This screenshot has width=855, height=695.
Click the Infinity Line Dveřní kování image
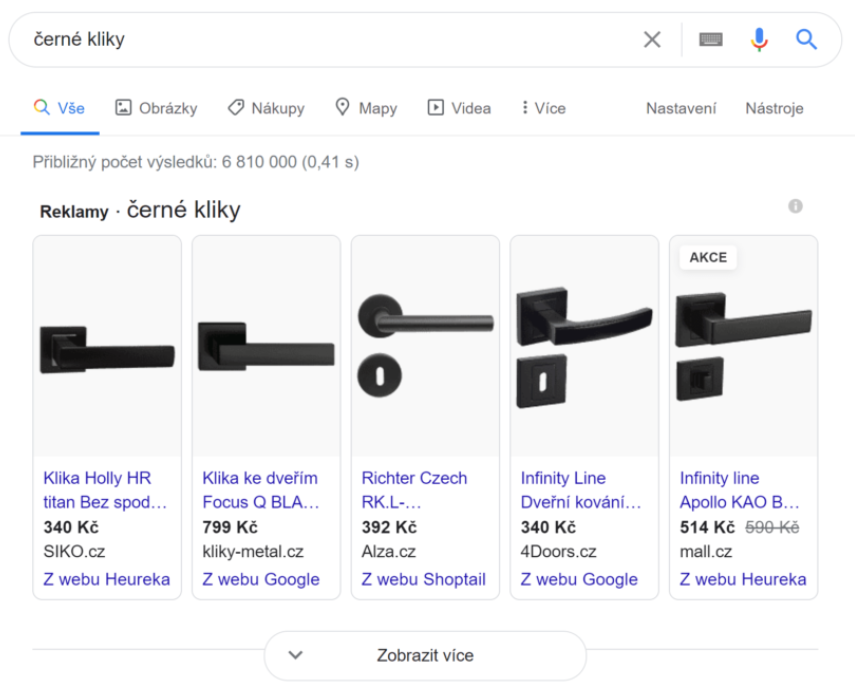(x=584, y=346)
